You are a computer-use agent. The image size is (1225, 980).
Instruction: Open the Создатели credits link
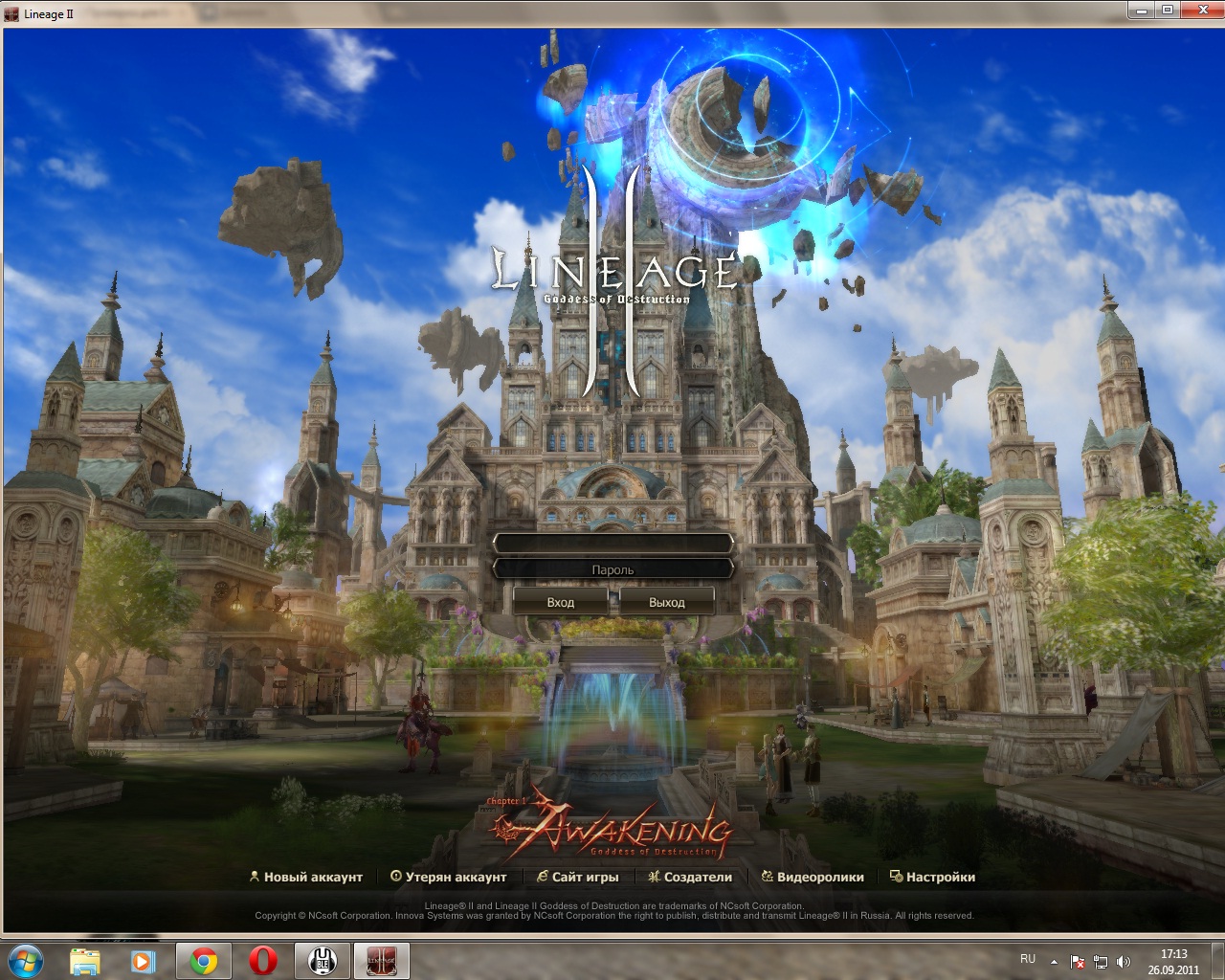(x=690, y=877)
